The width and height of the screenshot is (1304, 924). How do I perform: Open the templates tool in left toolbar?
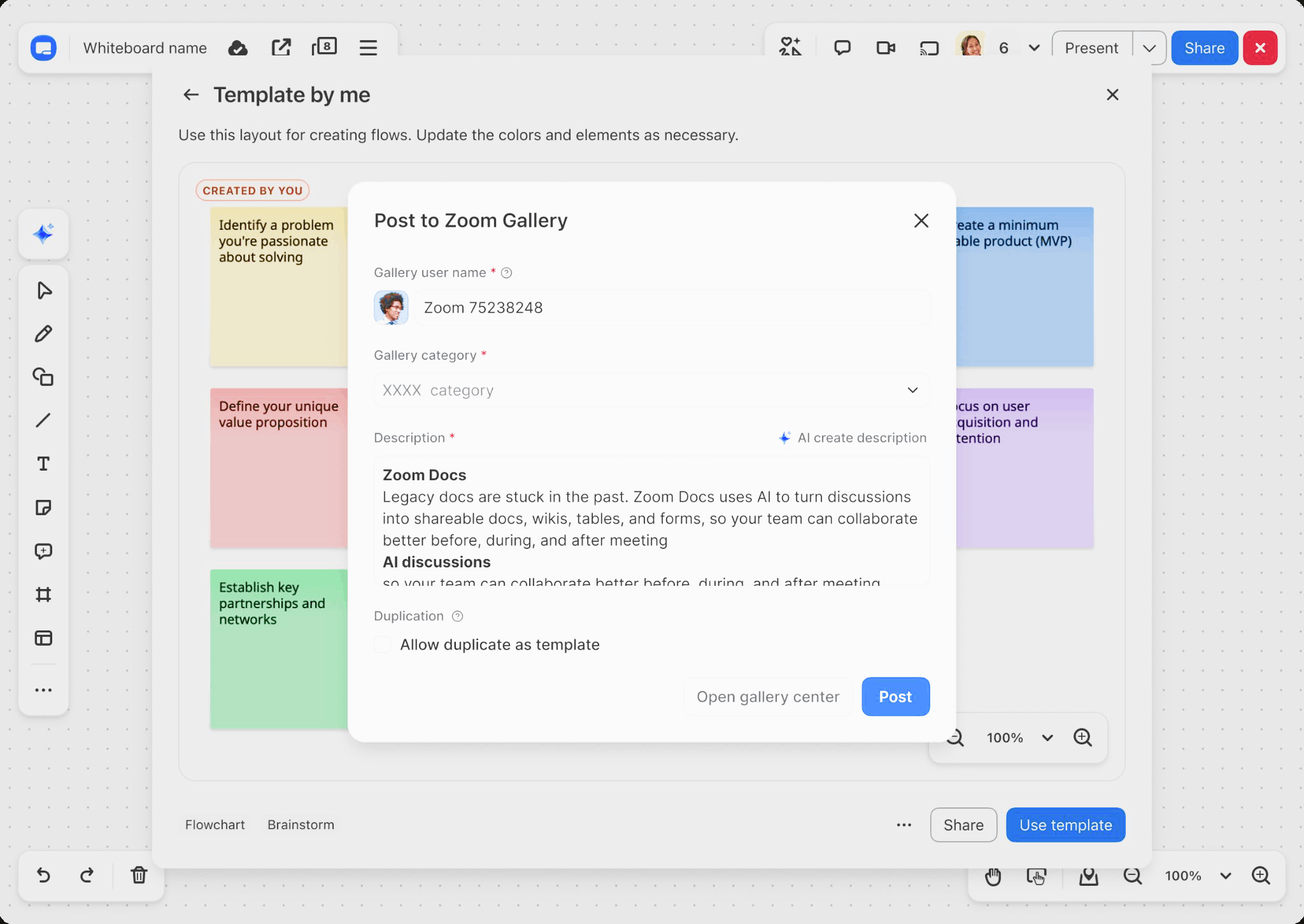tap(43, 638)
